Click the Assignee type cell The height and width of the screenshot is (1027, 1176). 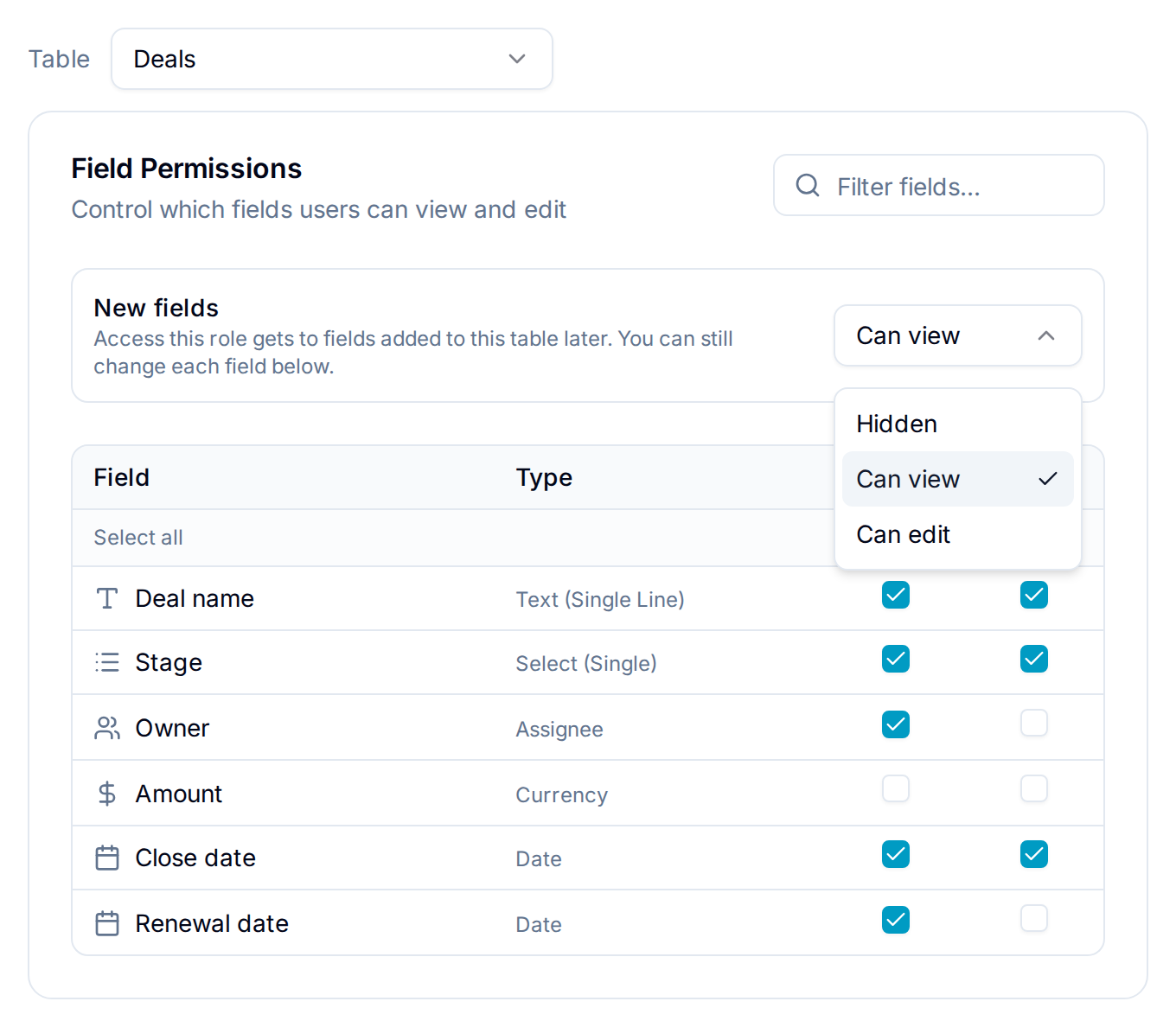[x=559, y=729]
